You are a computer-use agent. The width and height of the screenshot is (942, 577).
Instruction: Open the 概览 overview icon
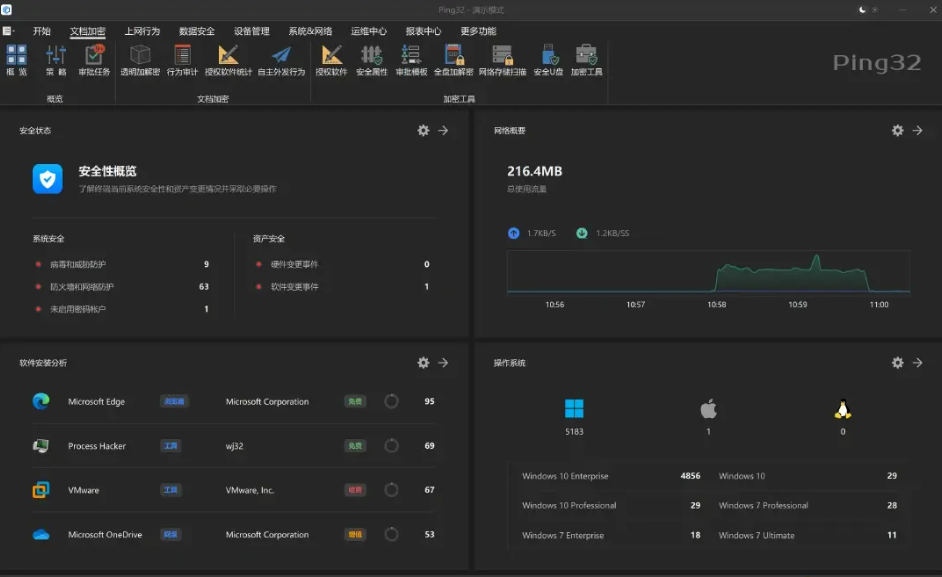16,55
